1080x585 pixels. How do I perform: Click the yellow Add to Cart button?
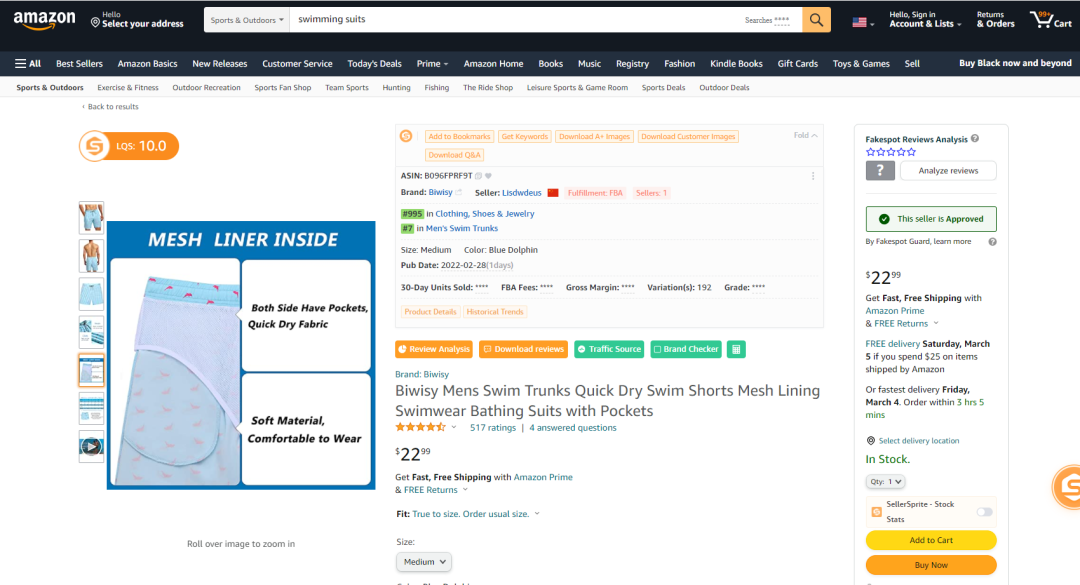pos(931,540)
